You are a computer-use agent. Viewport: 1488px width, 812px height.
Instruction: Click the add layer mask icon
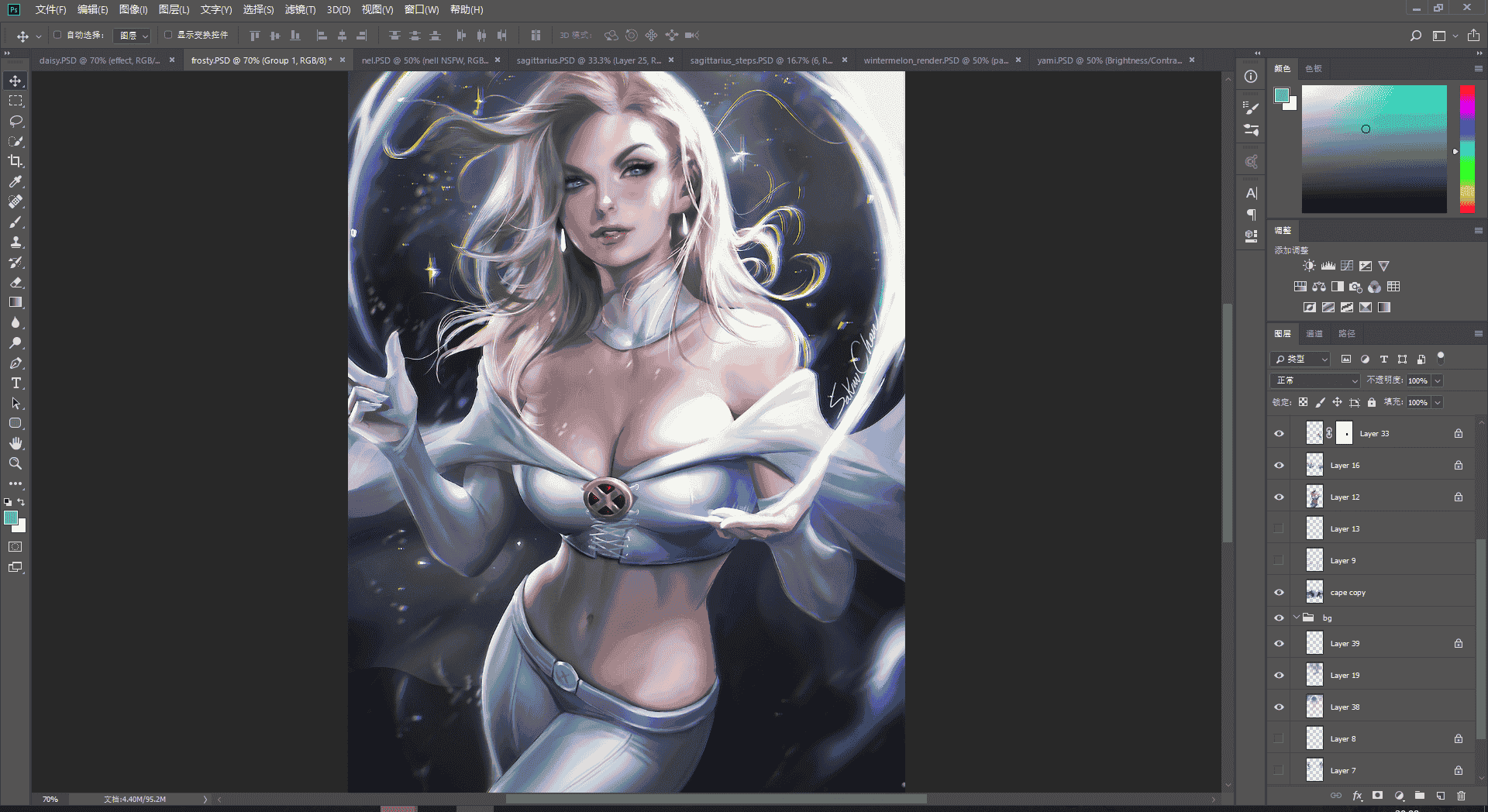click(1377, 796)
